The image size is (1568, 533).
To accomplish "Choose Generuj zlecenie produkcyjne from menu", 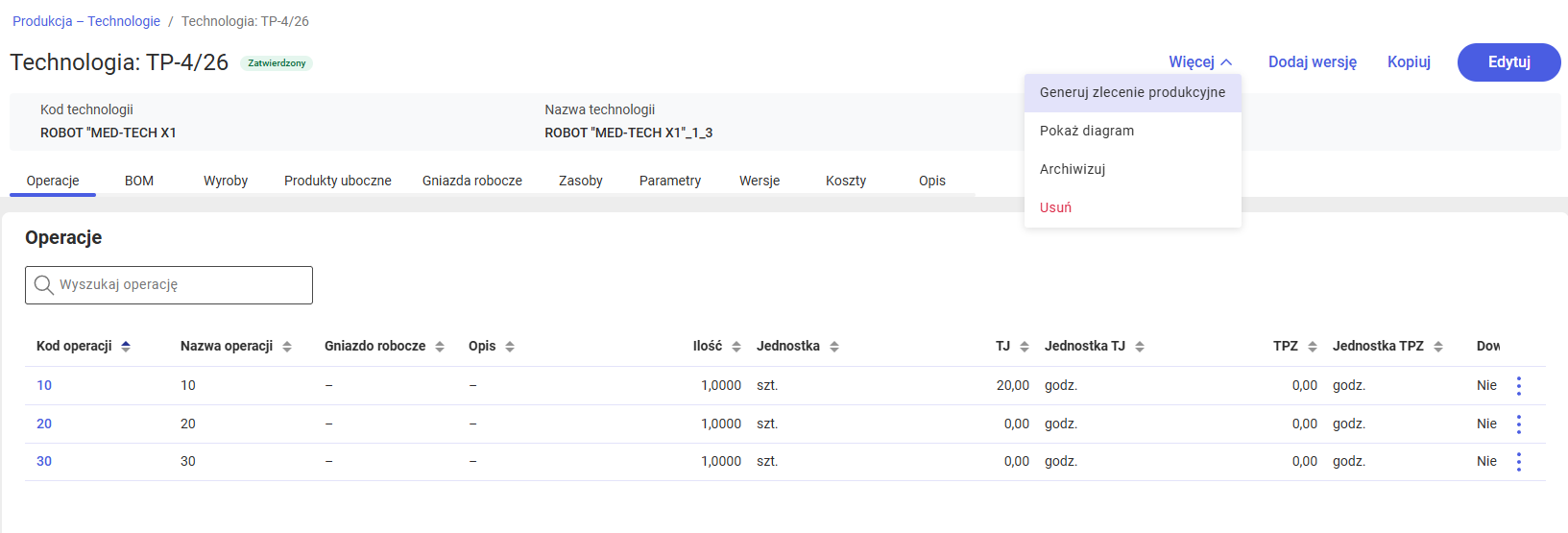I will click(1133, 93).
